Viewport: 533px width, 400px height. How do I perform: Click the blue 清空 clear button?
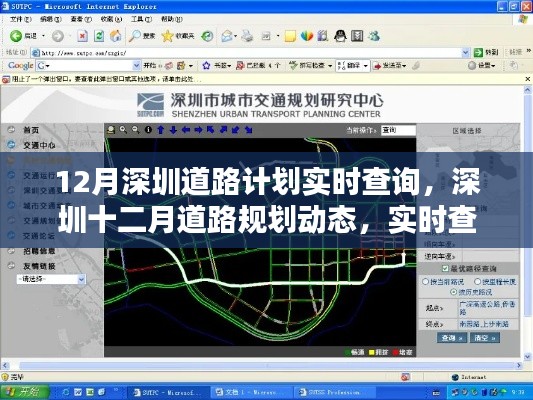pyautogui.click(x=484, y=337)
